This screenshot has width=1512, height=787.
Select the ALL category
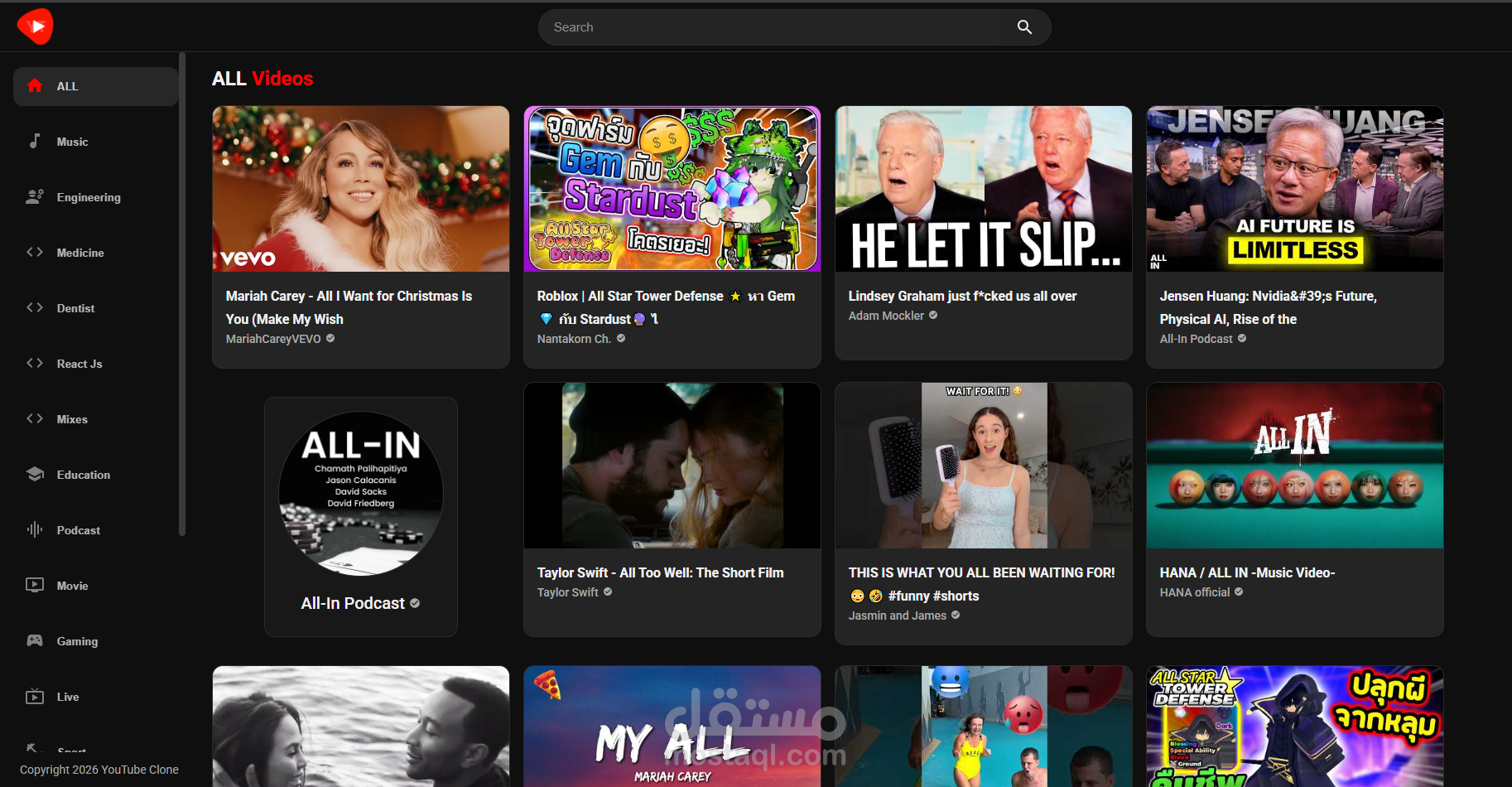tap(96, 86)
